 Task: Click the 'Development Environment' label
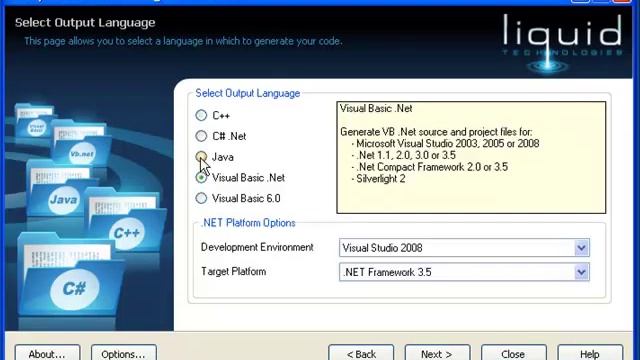(x=257, y=247)
